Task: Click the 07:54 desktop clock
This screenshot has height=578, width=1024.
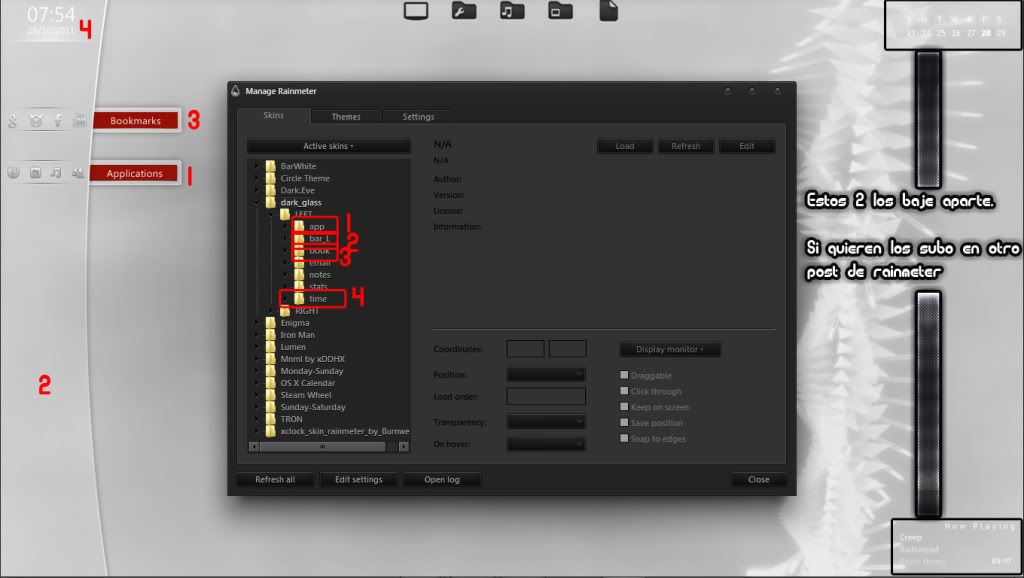Action: (51, 14)
